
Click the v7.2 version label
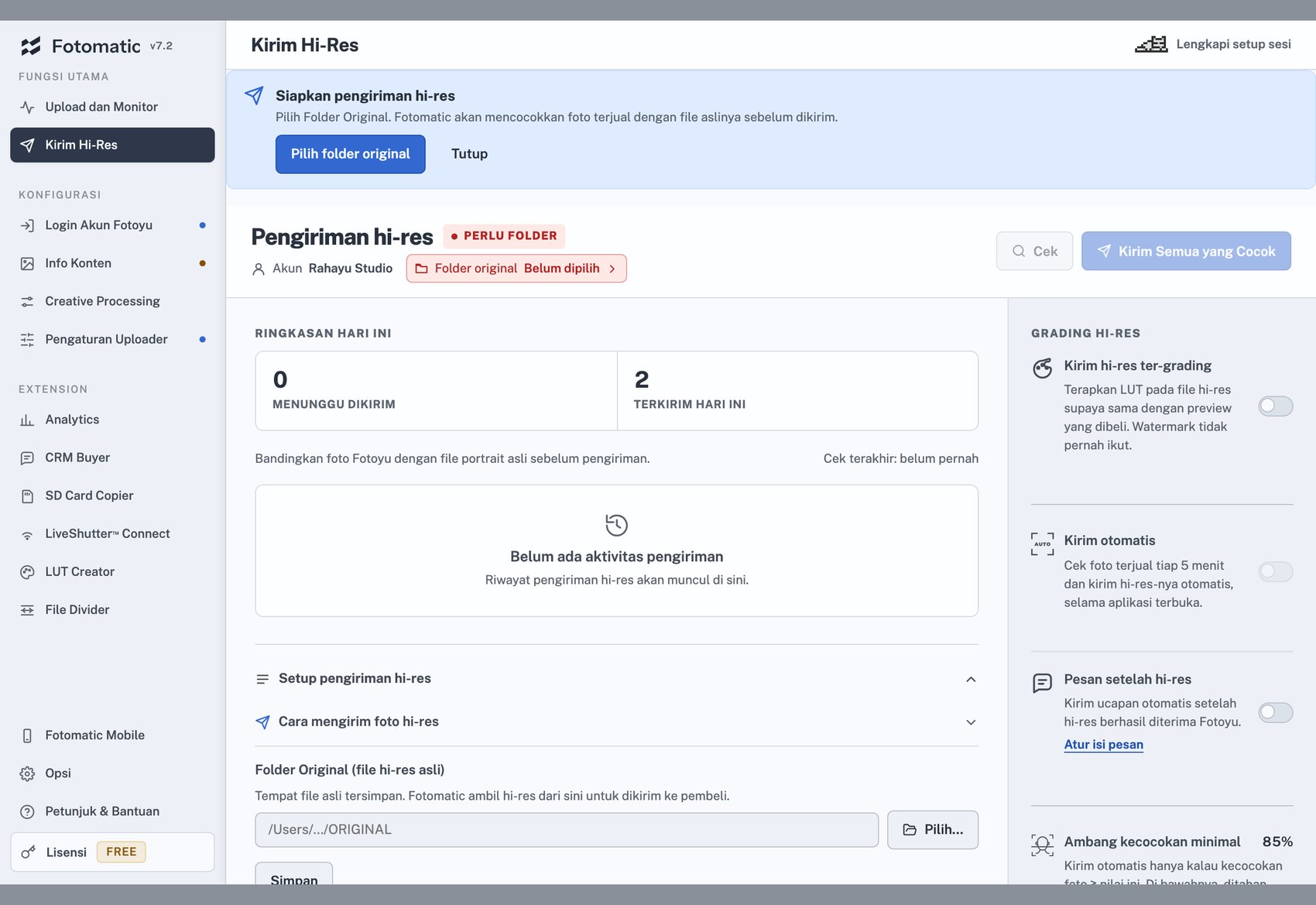[161, 46]
